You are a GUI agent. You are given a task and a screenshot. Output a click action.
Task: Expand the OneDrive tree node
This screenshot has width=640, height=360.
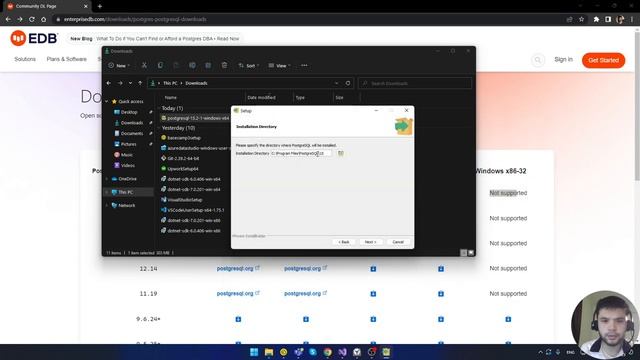click(107, 179)
